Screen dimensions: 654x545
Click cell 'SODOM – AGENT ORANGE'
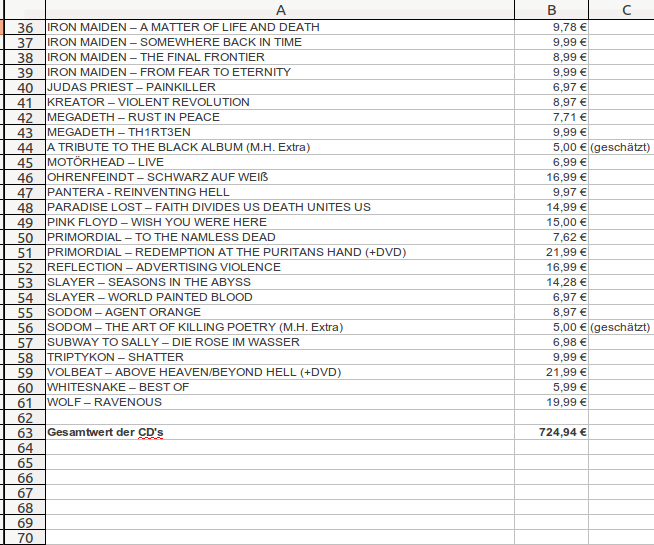pyautogui.click(x=280, y=313)
